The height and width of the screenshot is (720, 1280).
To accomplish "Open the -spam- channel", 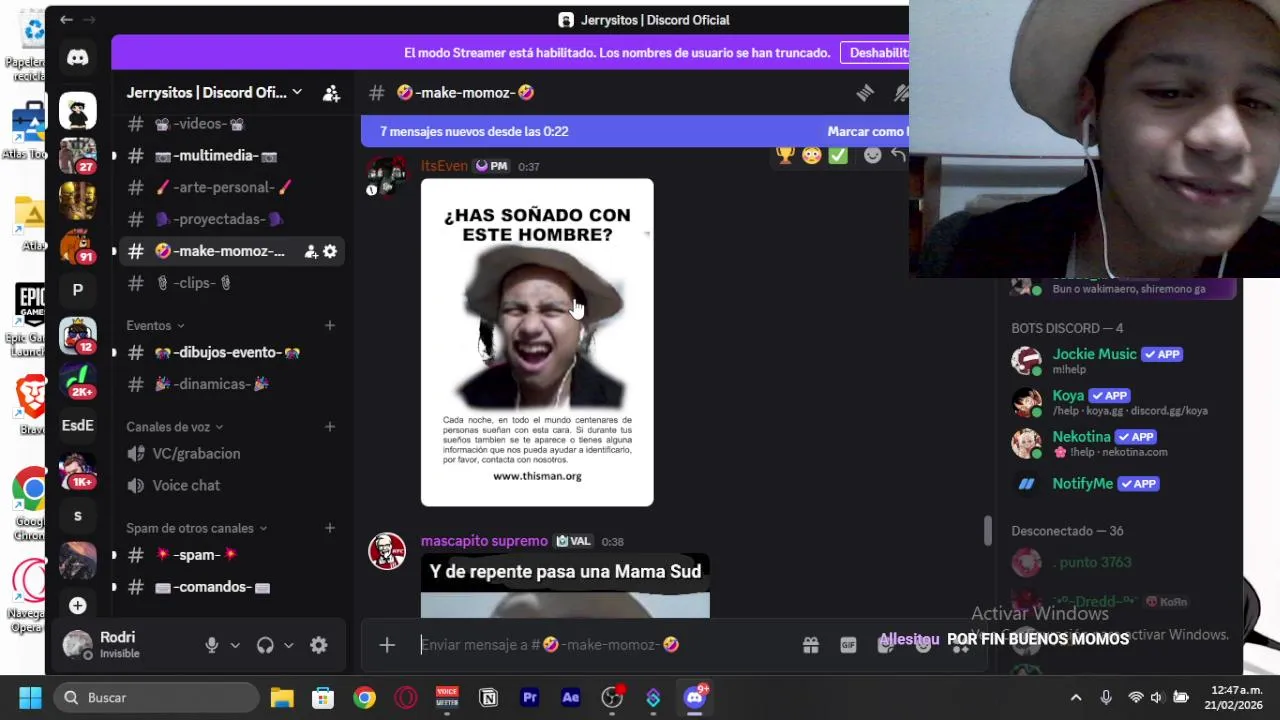I will (x=231, y=555).
